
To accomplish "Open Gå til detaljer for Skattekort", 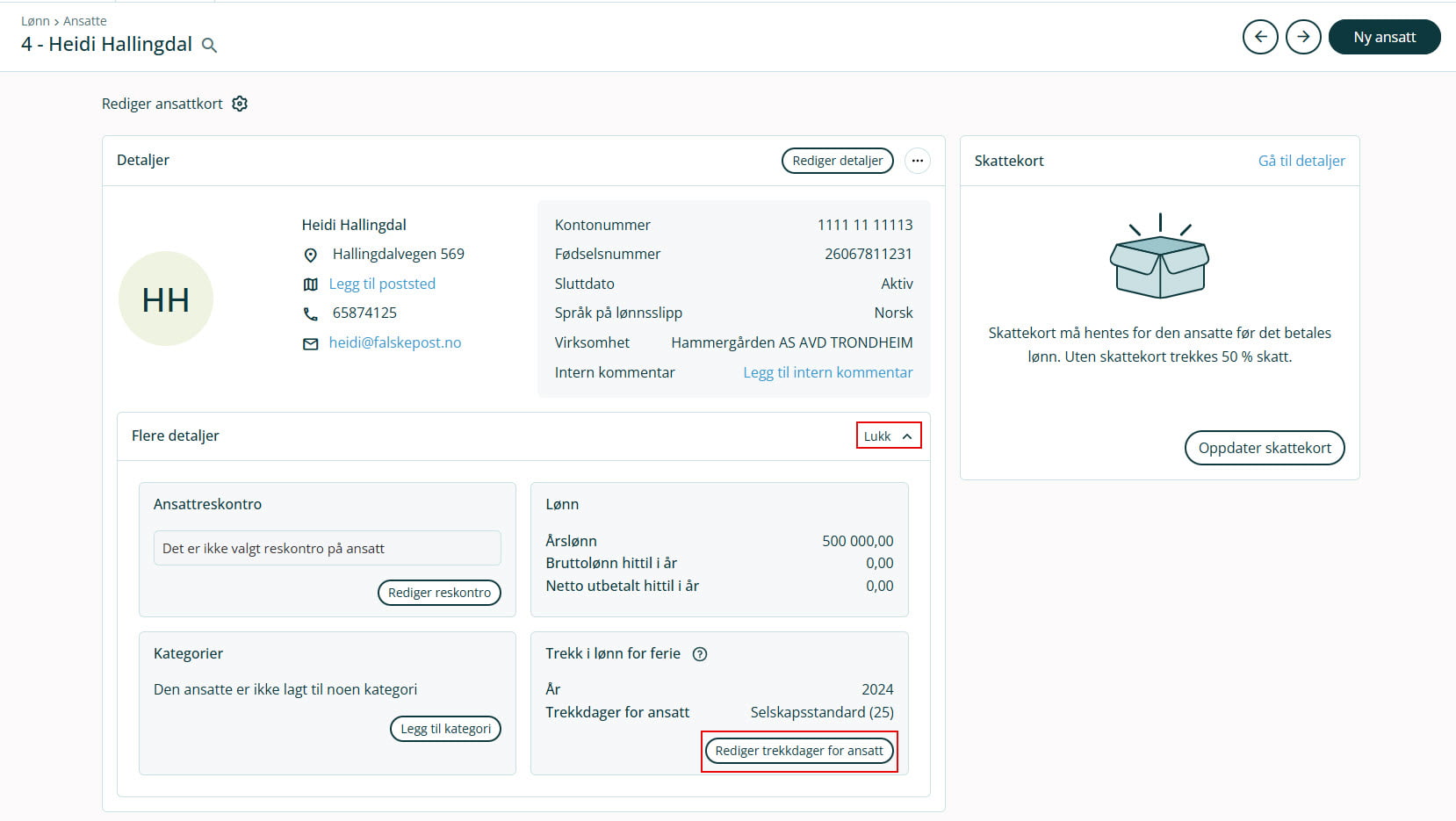I will coord(1301,161).
